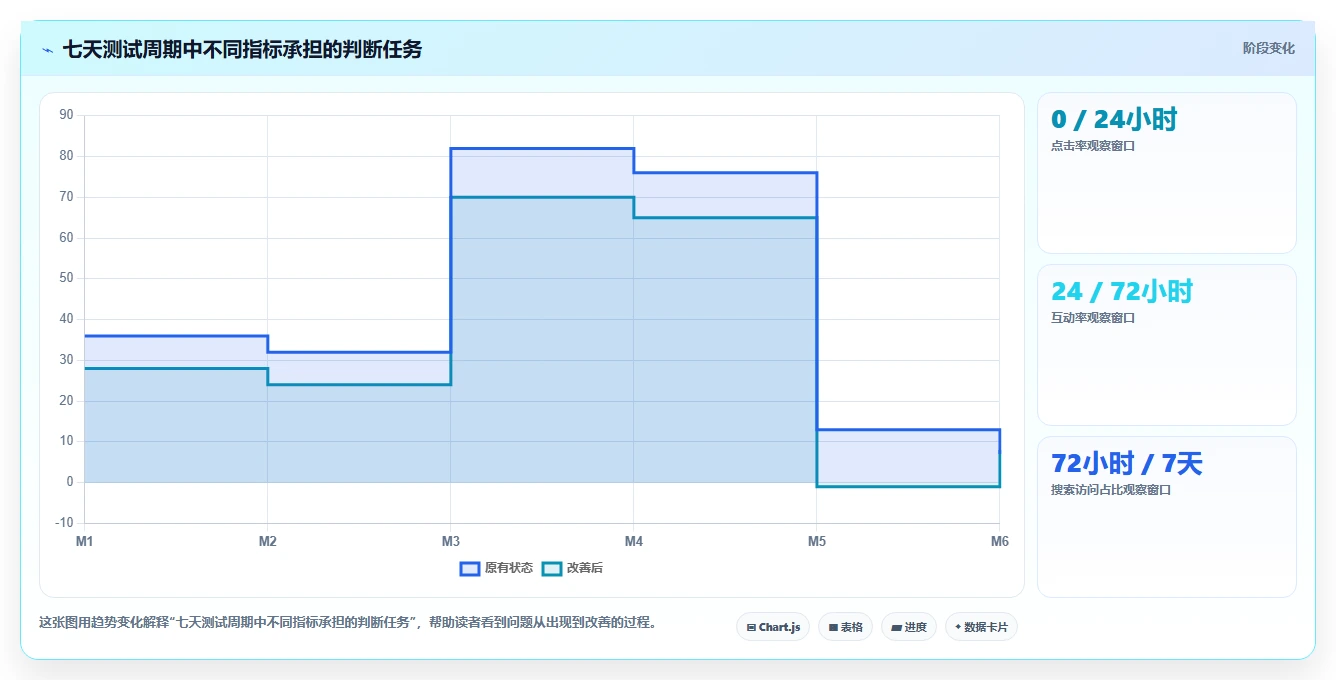The width and height of the screenshot is (1336, 680).
Task: Click the 90 y-axis value
Action: point(67,115)
